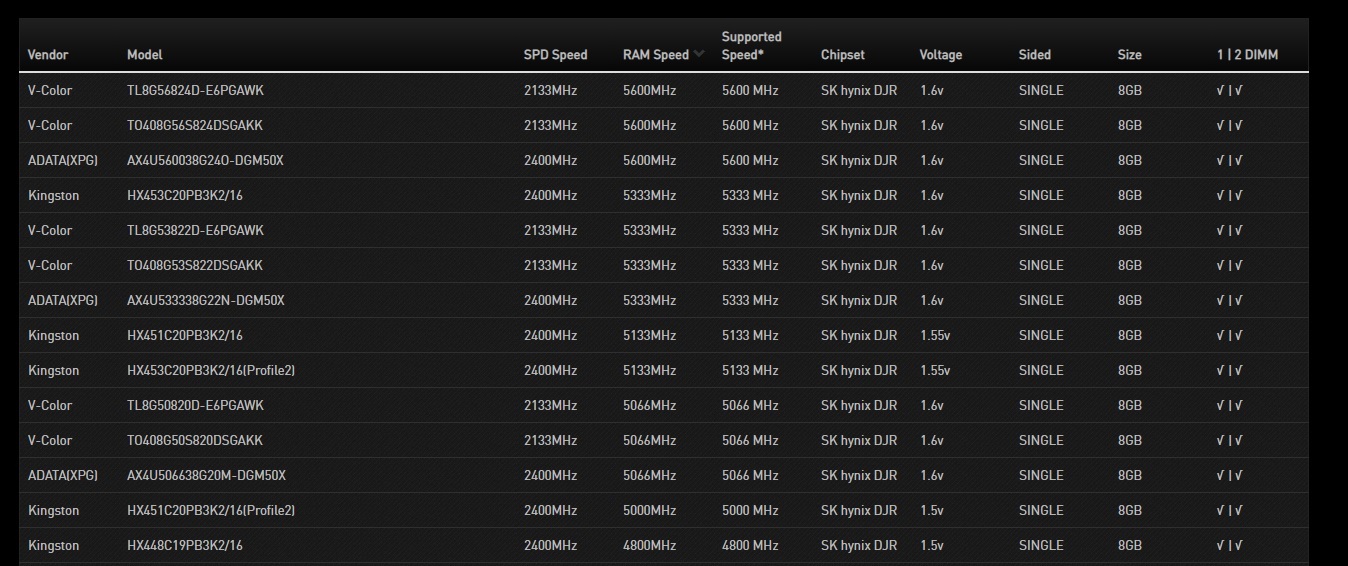The height and width of the screenshot is (566, 1348).
Task: Click the Voltage column header
Action: point(940,55)
